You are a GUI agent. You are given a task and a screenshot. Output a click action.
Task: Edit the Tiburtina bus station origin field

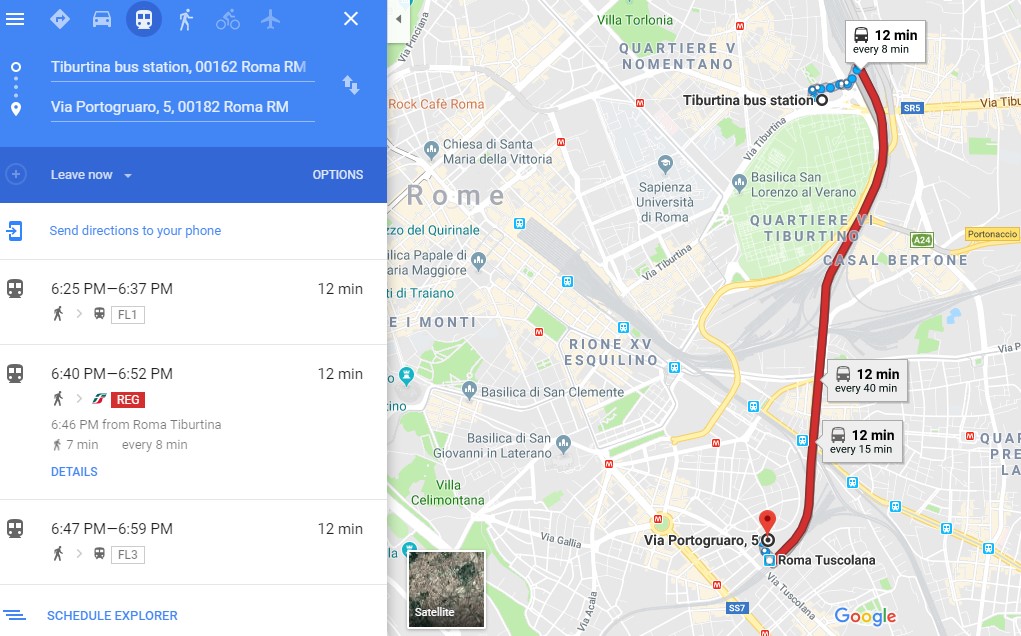pos(182,67)
